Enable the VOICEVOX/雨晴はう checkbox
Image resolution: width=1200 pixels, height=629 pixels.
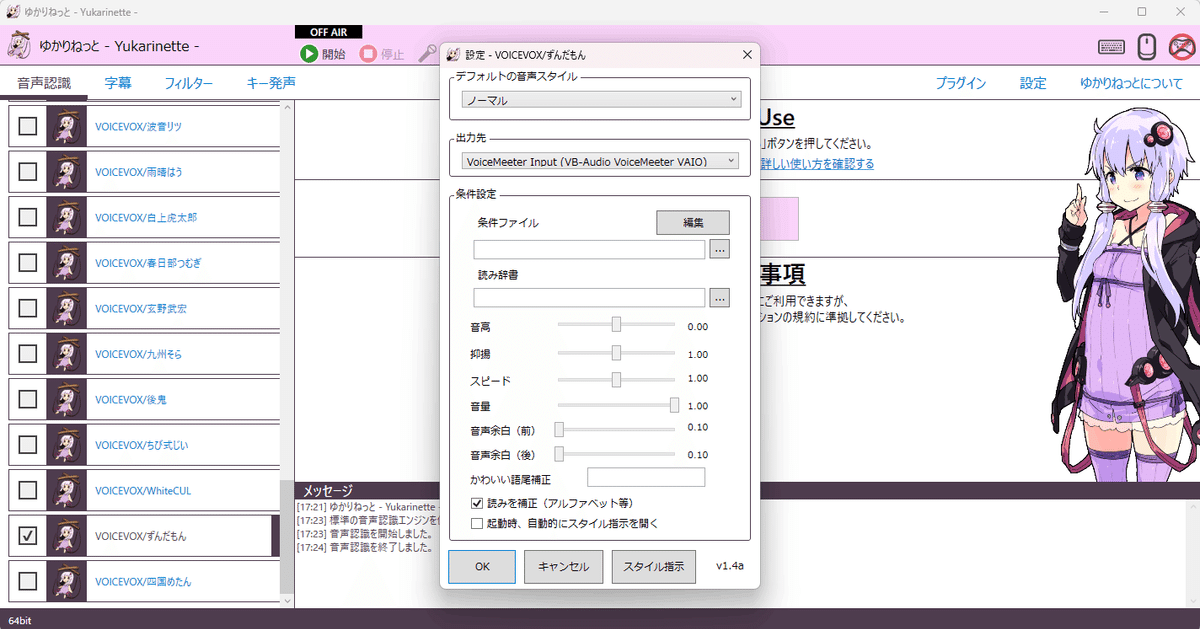[x=28, y=171]
